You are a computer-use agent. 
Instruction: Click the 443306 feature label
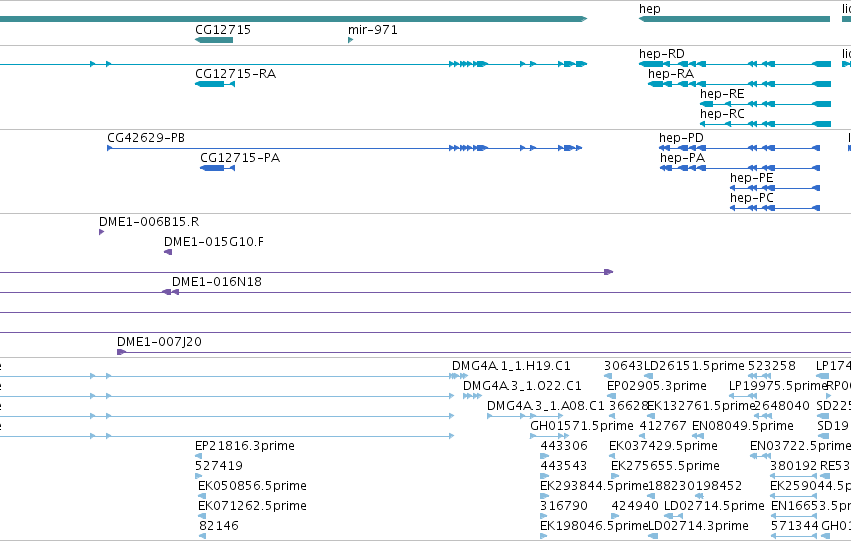(564, 446)
